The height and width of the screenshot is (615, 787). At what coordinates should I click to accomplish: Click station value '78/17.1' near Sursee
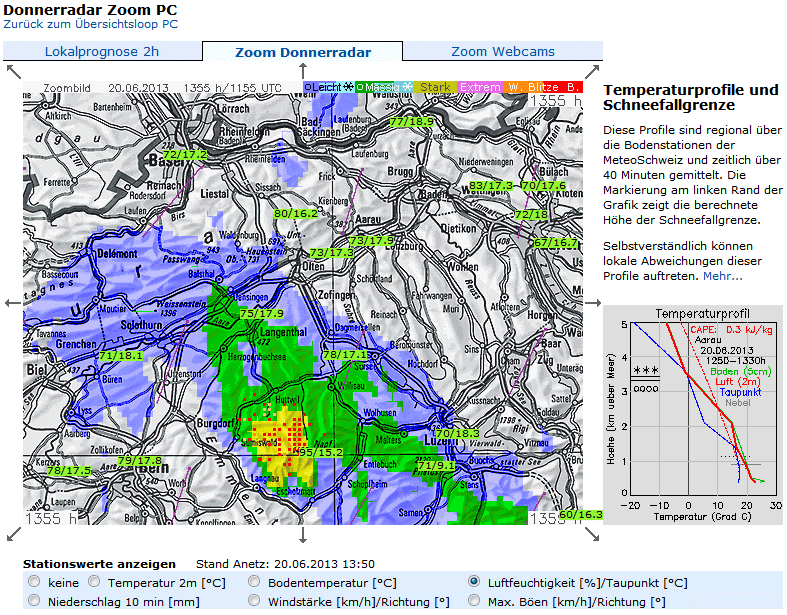pyautogui.click(x=345, y=354)
